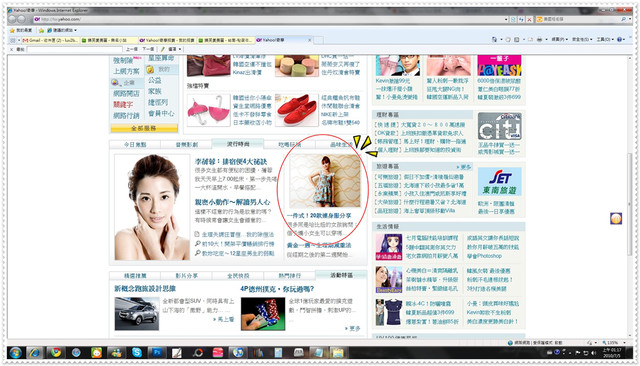Open Skype from the taskbar
The height and width of the screenshot is (366, 640).
tap(137, 353)
